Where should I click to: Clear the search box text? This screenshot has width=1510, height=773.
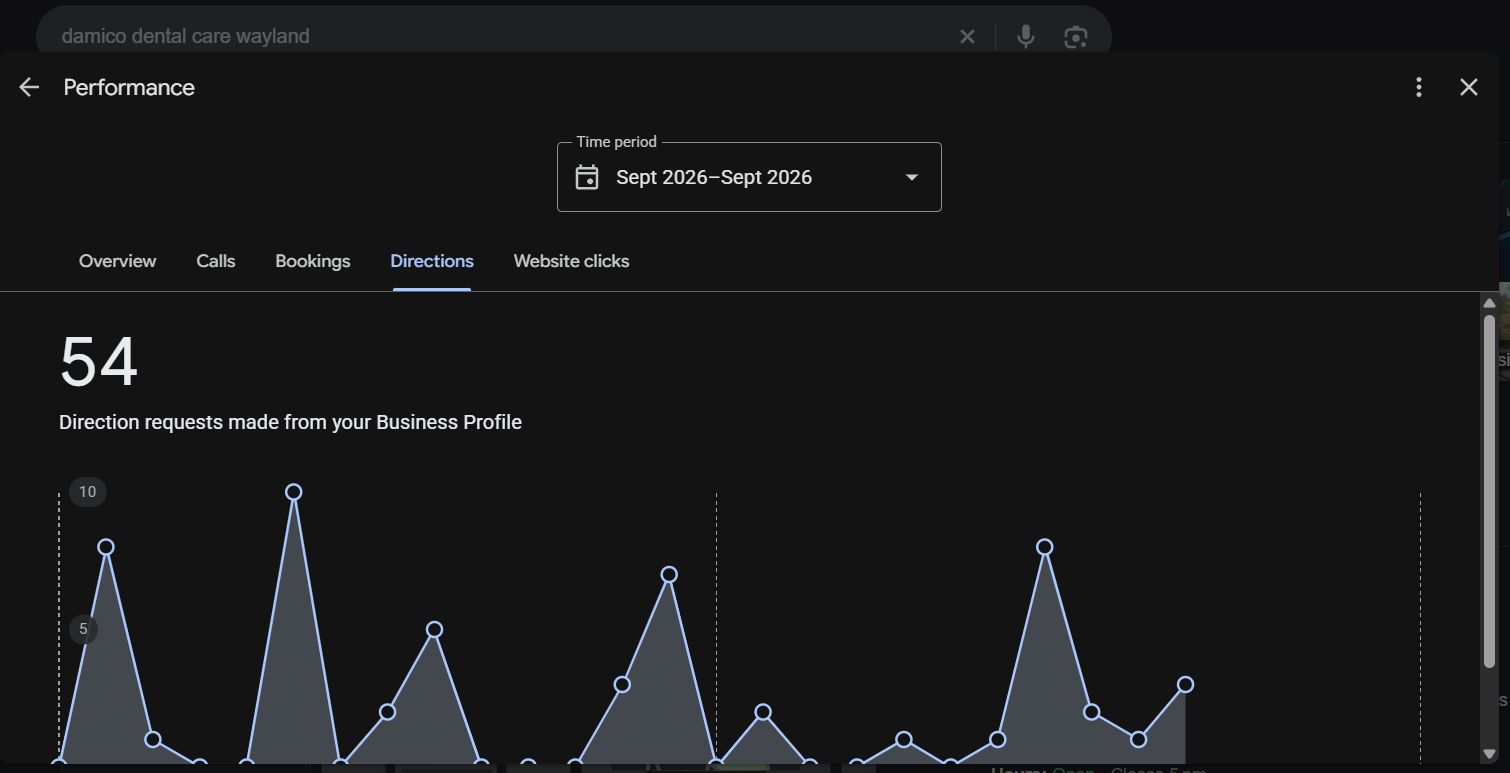(x=967, y=37)
